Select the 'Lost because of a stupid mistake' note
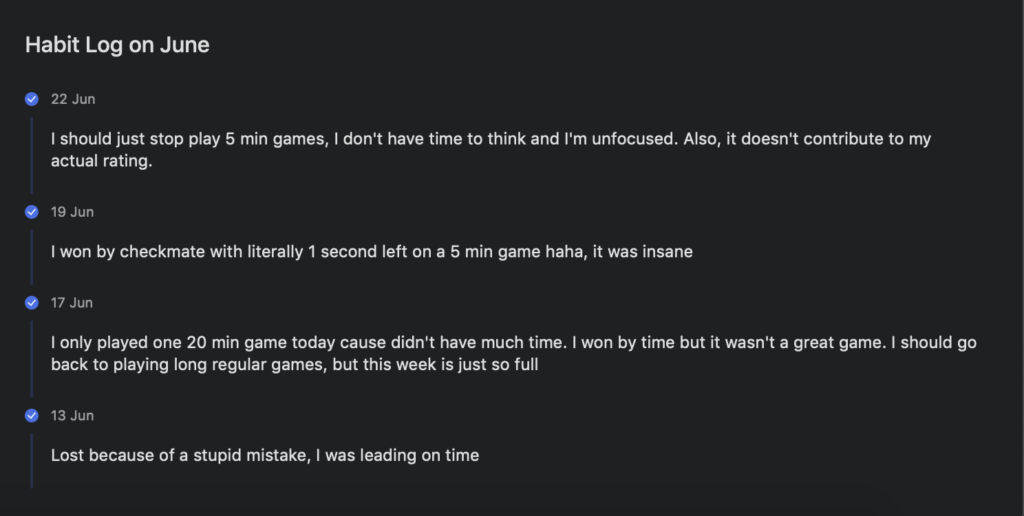The width and height of the screenshot is (1024, 516). coord(265,455)
